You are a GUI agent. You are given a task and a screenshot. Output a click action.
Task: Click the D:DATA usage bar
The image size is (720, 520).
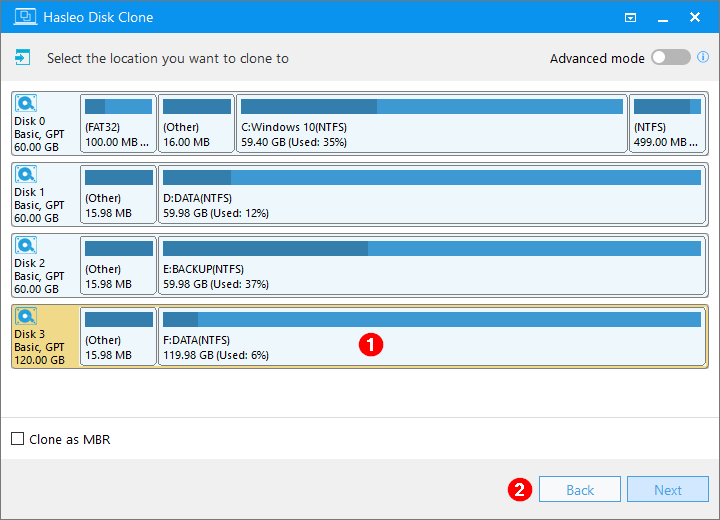coord(432,177)
